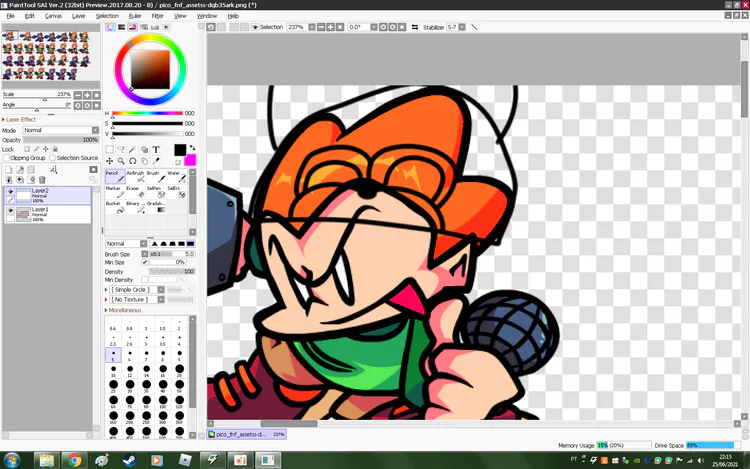
Task: Switch to the pico_fnf_assetss document tab
Action: [x=247, y=434]
